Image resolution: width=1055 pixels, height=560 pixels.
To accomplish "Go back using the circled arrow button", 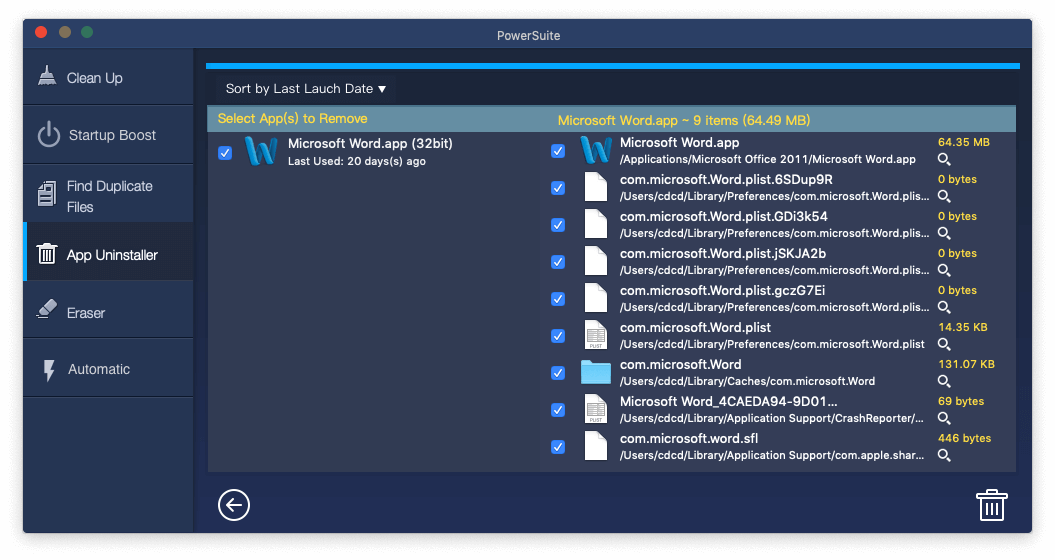I will [x=234, y=505].
